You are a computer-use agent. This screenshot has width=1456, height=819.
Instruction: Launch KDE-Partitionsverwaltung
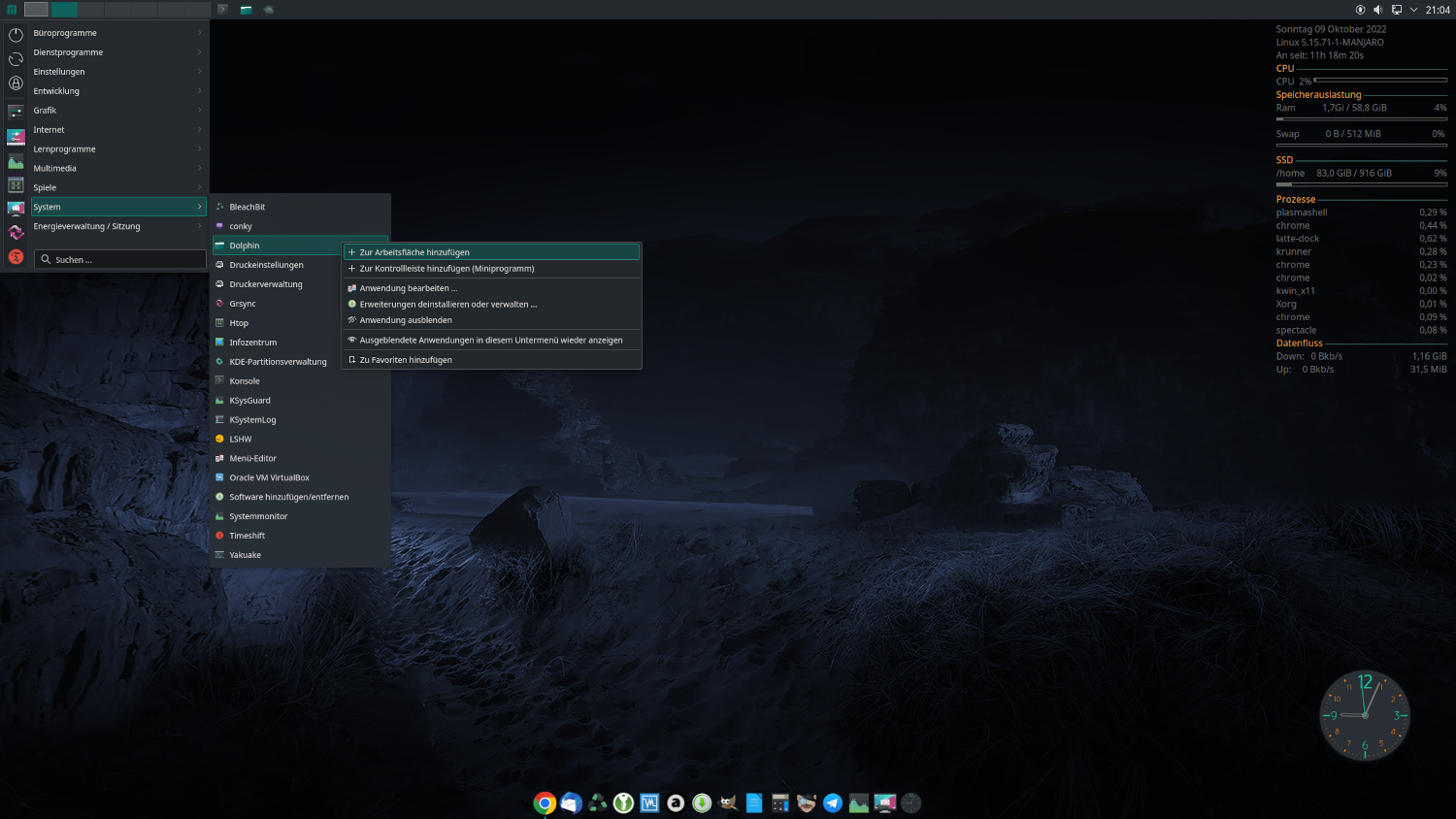tap(301, 362)
